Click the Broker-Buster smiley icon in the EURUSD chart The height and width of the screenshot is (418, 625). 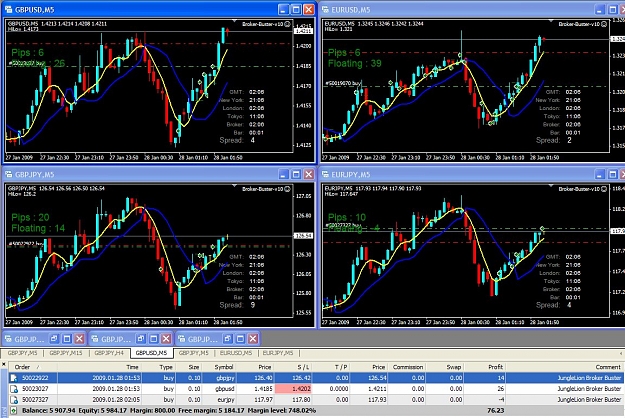[x=604, y=24]
